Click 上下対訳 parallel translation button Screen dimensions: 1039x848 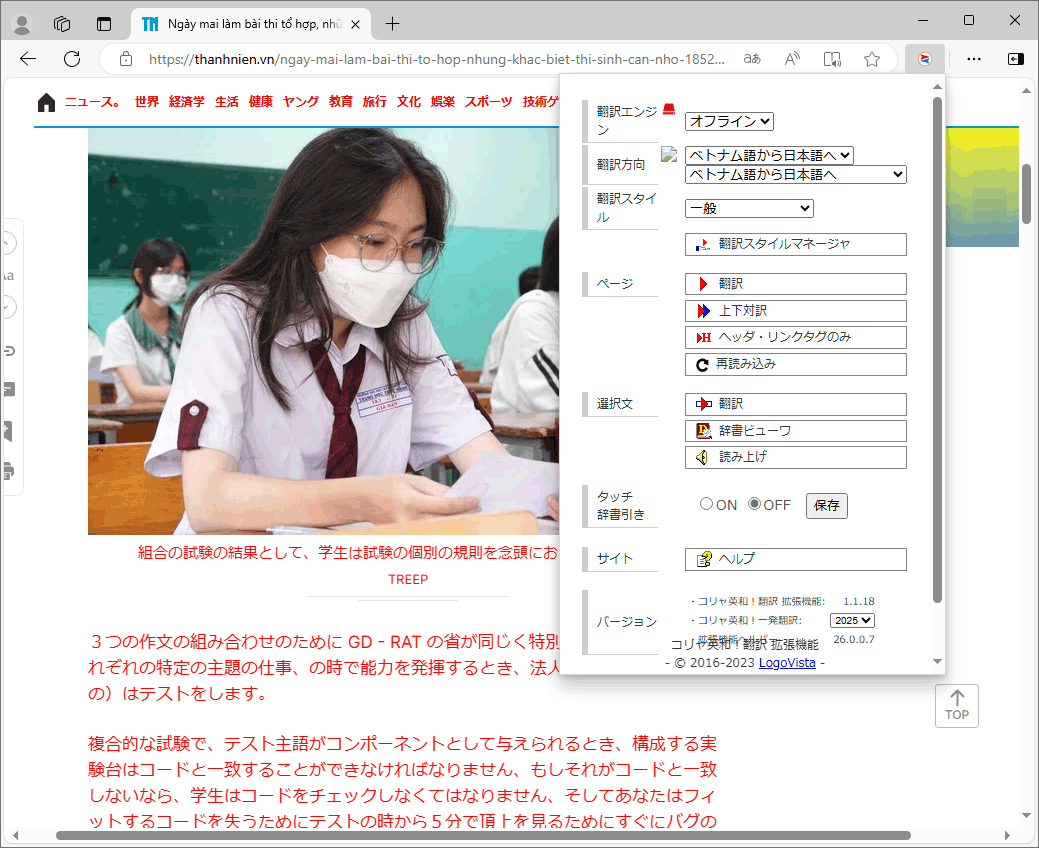795,311
